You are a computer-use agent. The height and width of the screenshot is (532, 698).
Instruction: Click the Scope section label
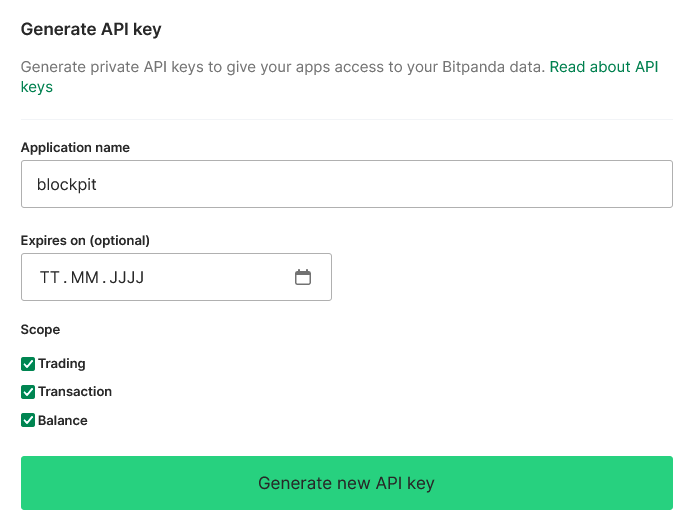pyautogui.click(x=40, y=329)
